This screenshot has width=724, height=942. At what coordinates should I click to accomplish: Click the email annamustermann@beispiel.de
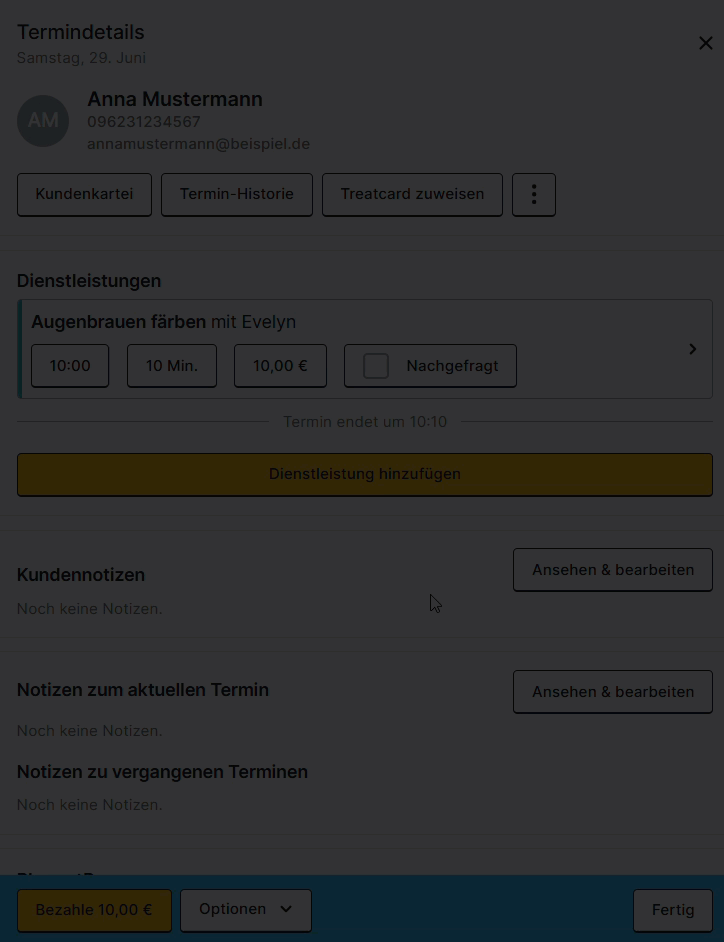[x=198, y=144]
